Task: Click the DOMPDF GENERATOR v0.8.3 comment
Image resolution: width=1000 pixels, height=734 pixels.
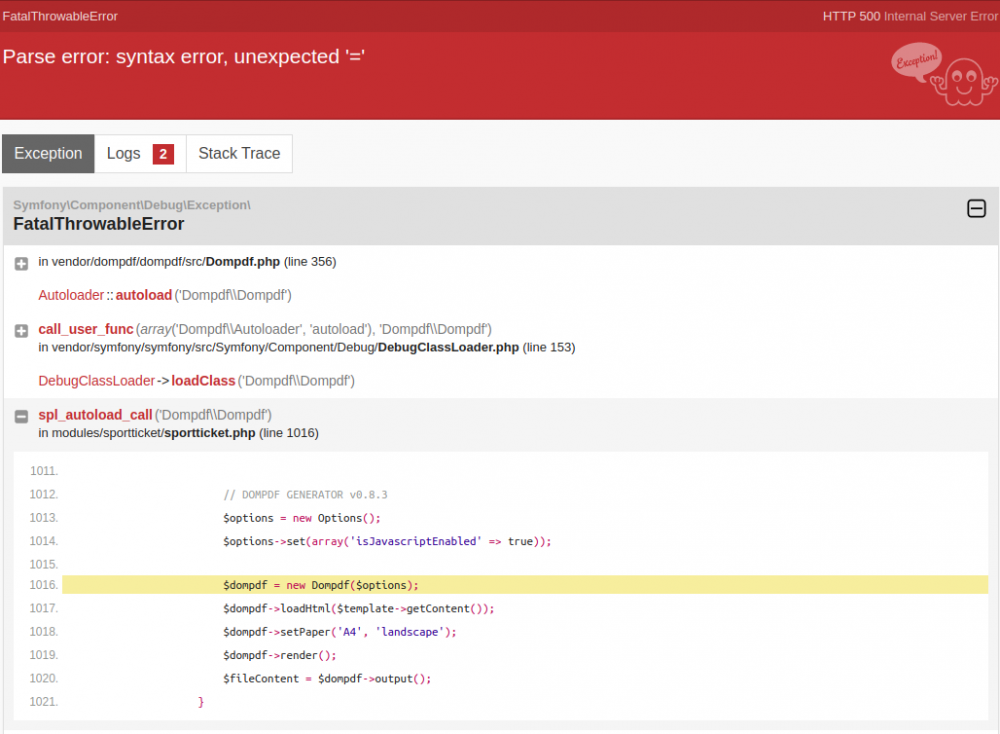Action: pyautogui.click(x=305, y=495)
